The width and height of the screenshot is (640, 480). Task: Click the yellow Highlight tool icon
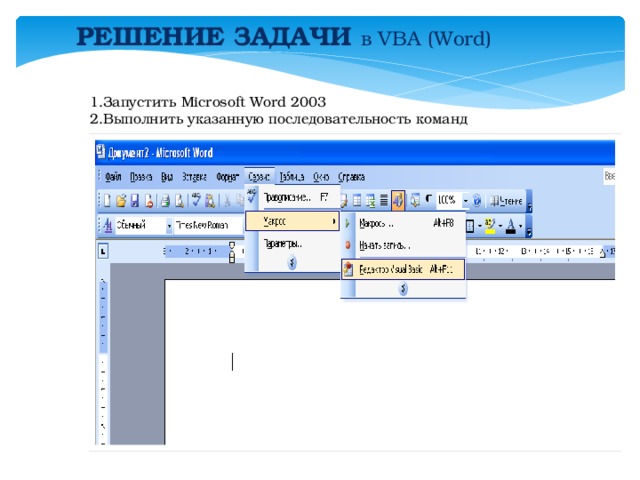[x=490, y=226]
